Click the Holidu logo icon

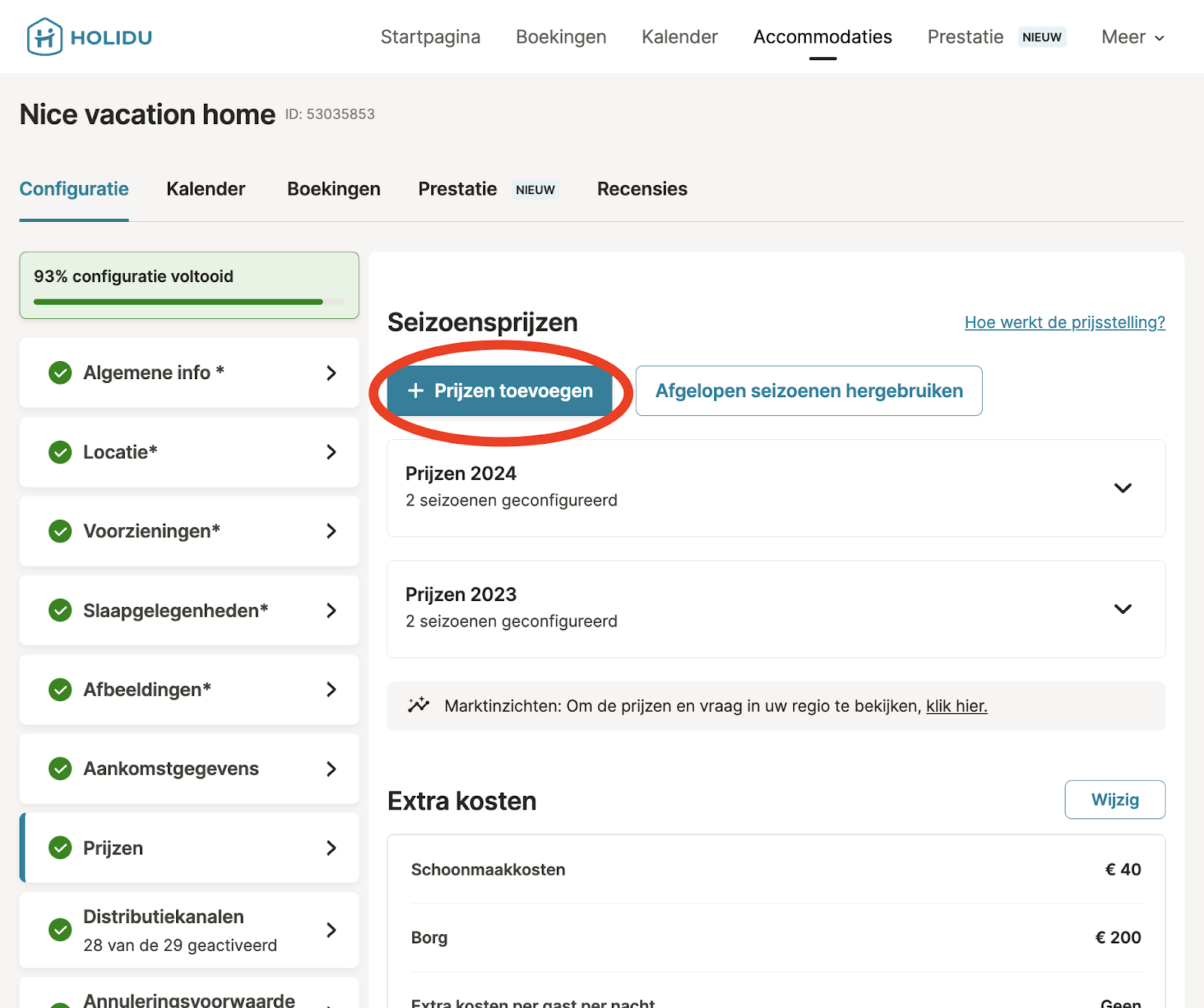pyautogui.click(x=44, y=37)
